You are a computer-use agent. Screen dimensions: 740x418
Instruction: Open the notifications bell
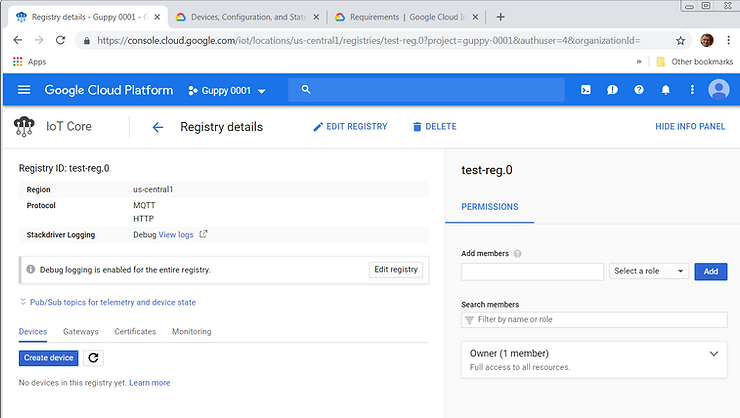coord(665,90)
